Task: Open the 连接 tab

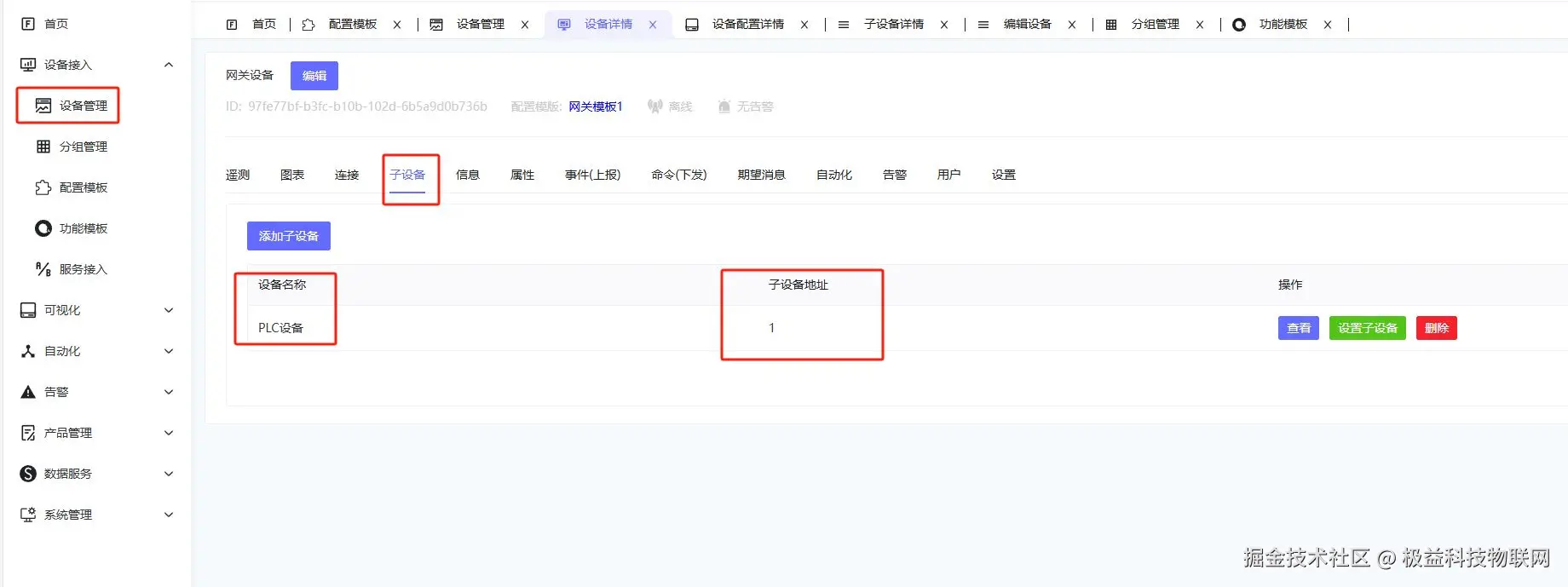Action: pos(347,175)
